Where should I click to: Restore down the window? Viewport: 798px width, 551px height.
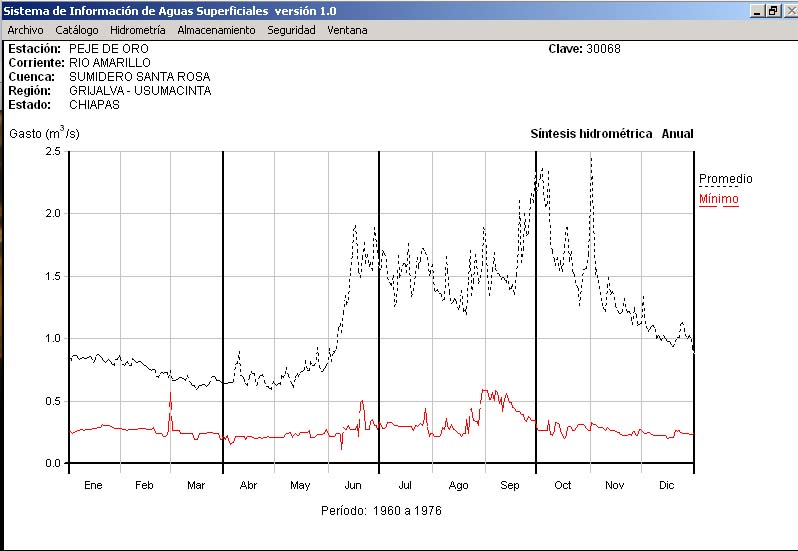pyautogui.click(x=773, y=10)
